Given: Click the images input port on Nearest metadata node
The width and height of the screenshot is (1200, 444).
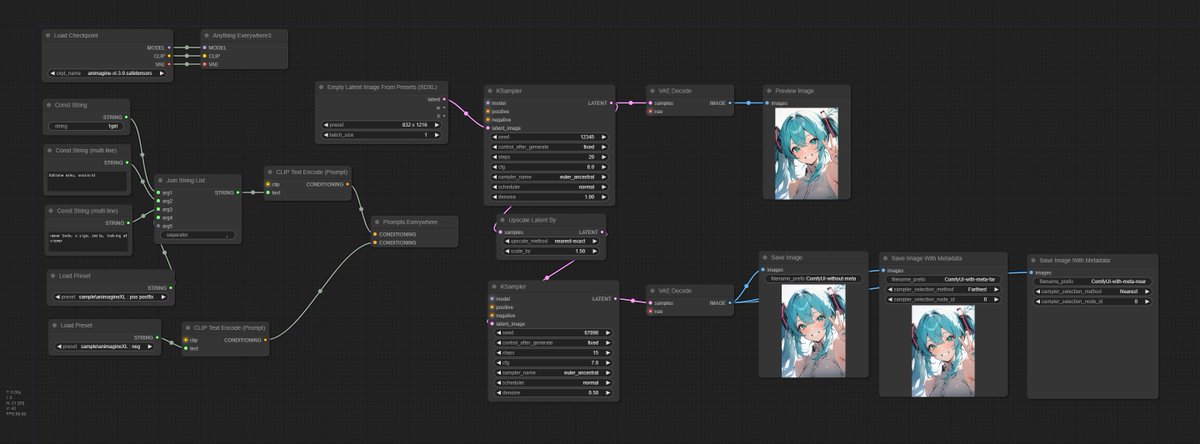Looking at the screenshot, I should click(x=1032, y=271).
